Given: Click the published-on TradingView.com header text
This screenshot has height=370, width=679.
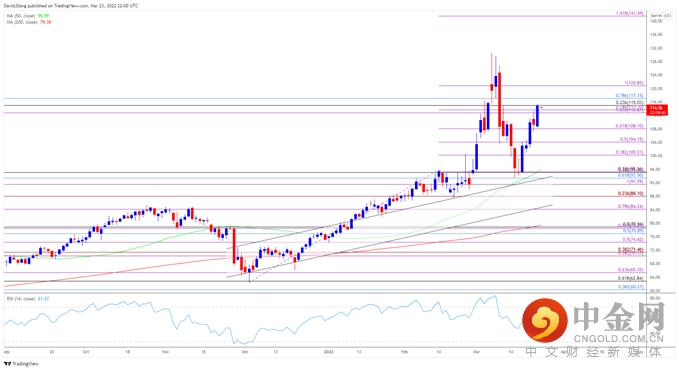Looking at the screenshot, I should click(x=71, y=6).
